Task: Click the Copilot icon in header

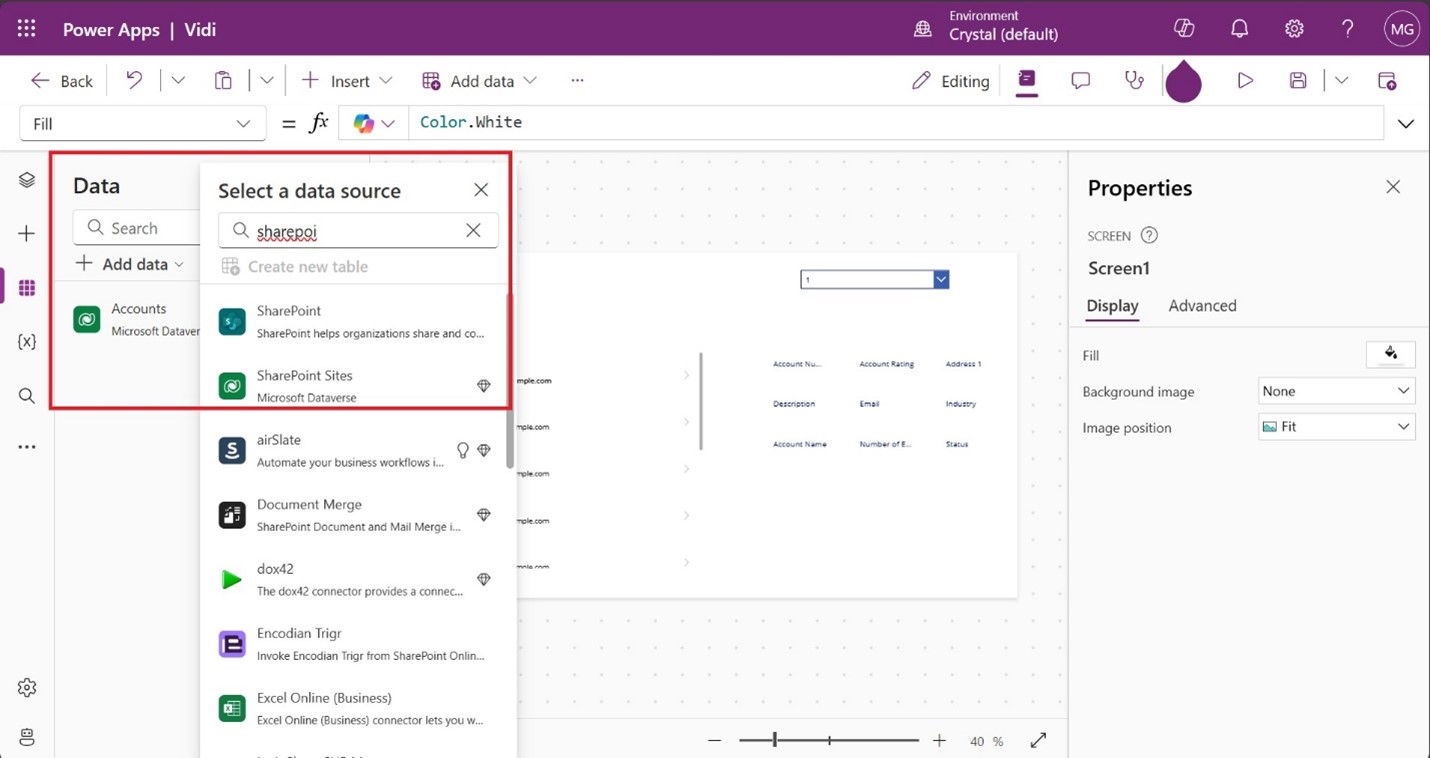Action: (1184, 29)
